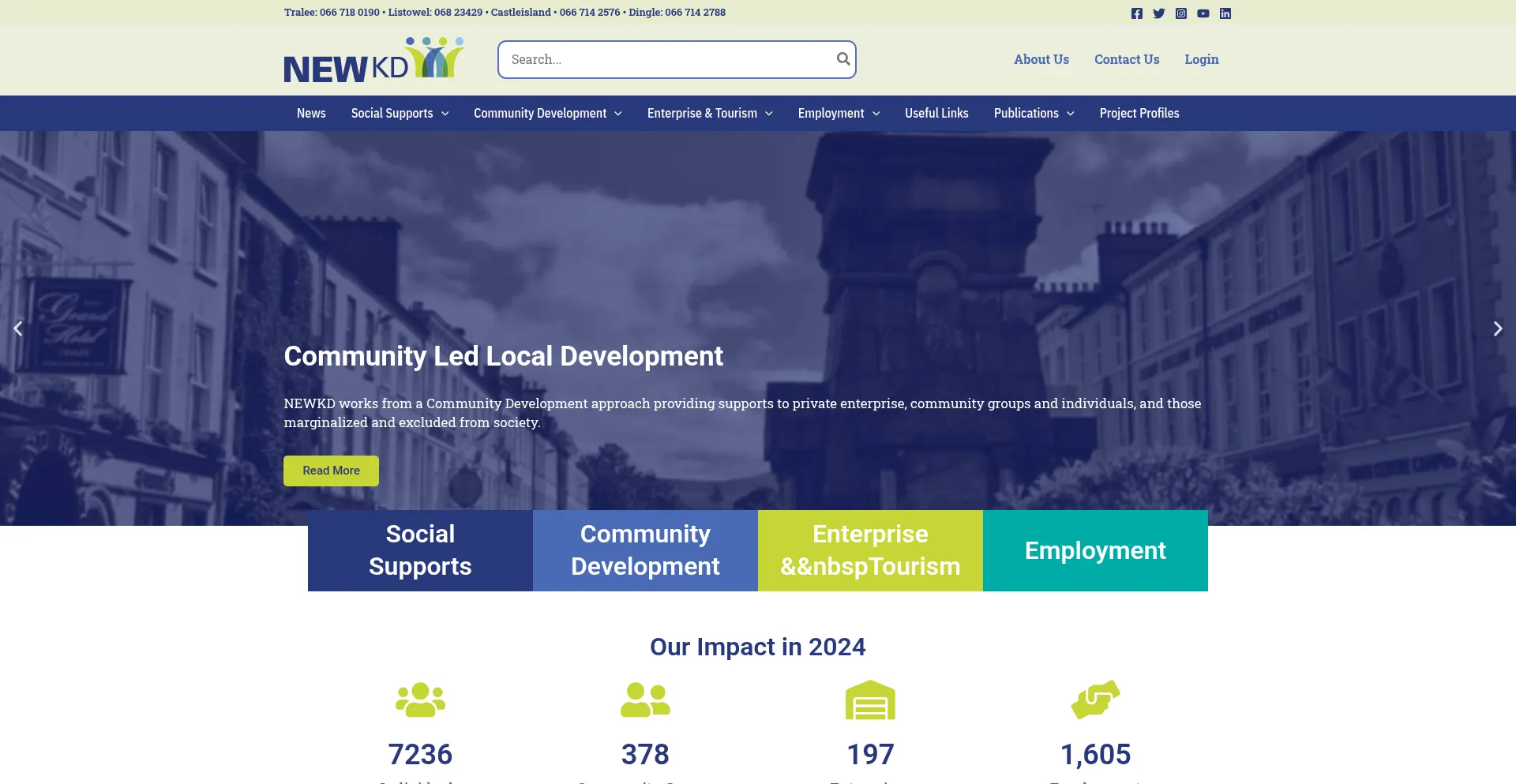Open the YouTube social icon
Screen dimensions: 1516x784
(1203, 13)
